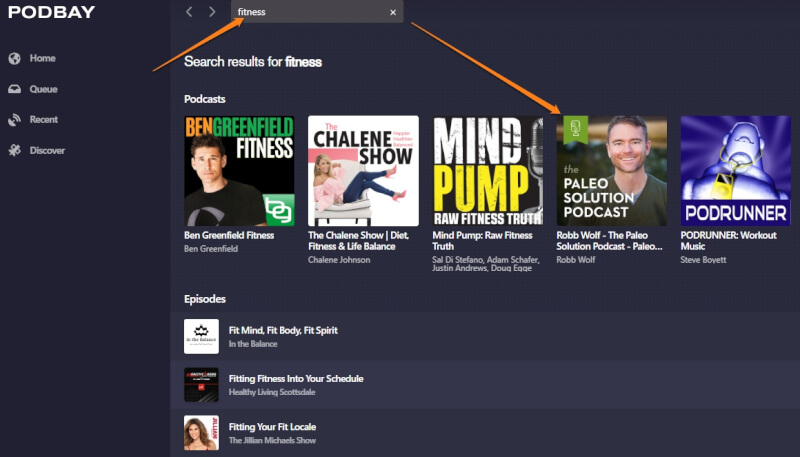Open The Chalene Show cover art
This screenshot has height=457, width=800.
(x=363, y=171)
